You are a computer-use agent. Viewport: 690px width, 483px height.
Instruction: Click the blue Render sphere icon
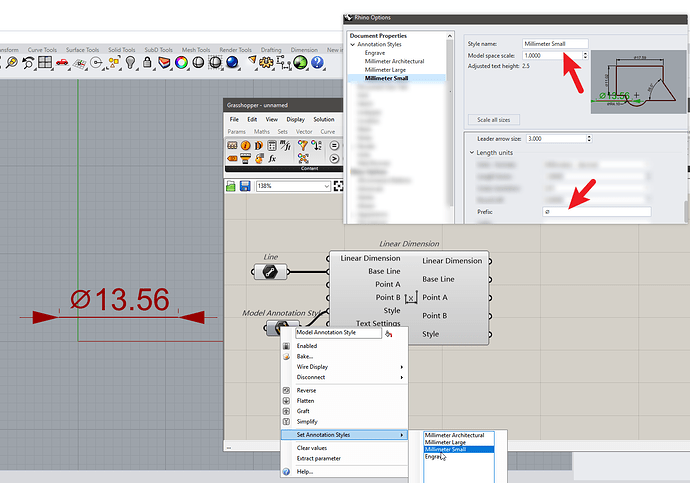[232, 62]
